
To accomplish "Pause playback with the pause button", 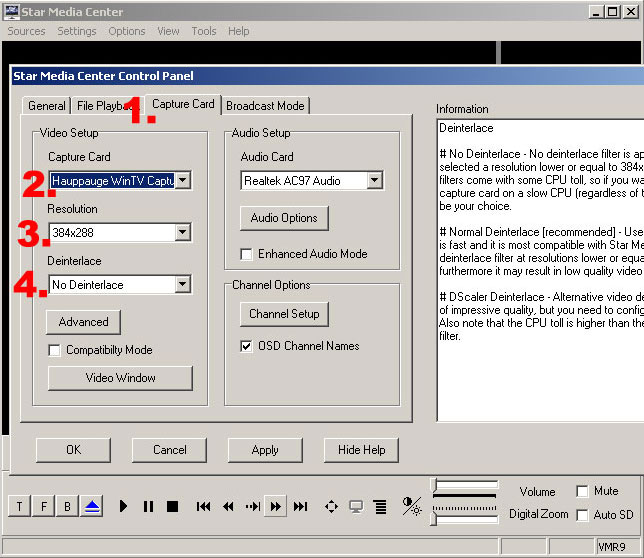I will [148, 506].
